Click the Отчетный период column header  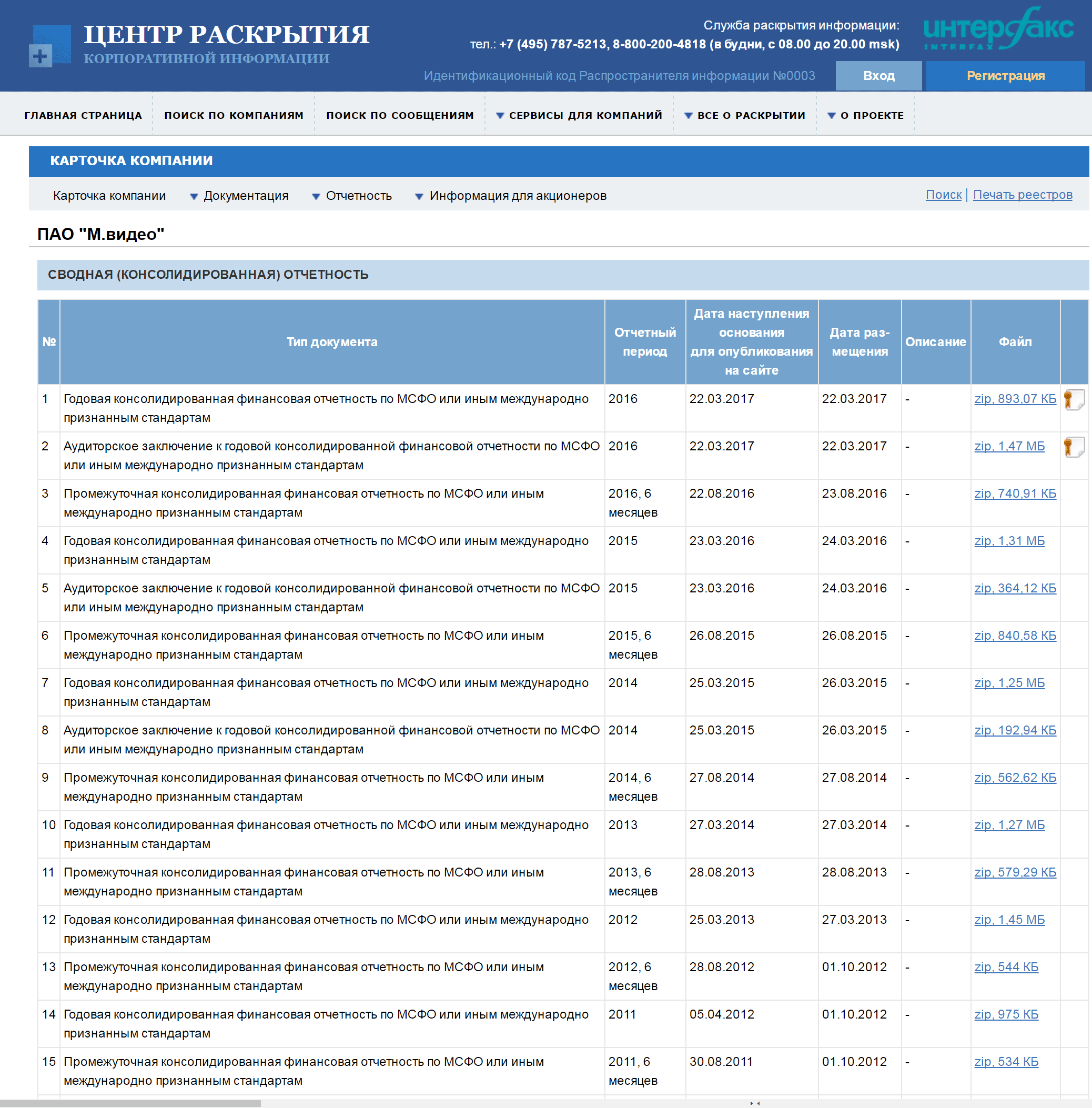(645, 343)
